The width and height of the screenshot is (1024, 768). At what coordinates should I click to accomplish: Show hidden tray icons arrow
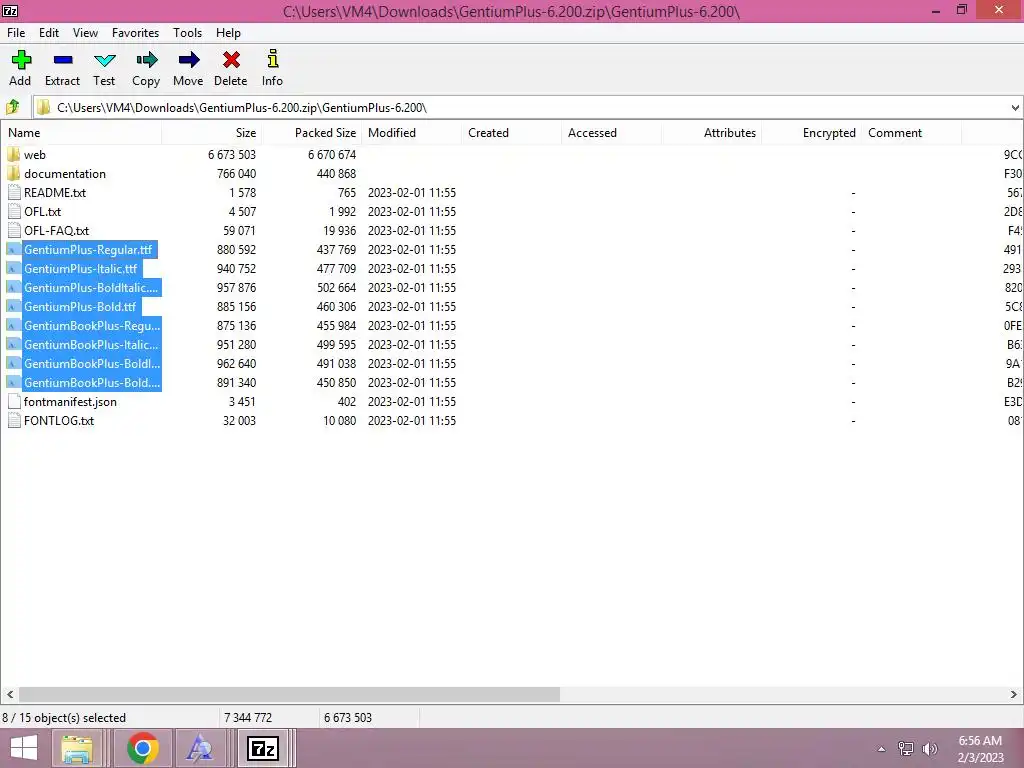[x=882, y=748]
